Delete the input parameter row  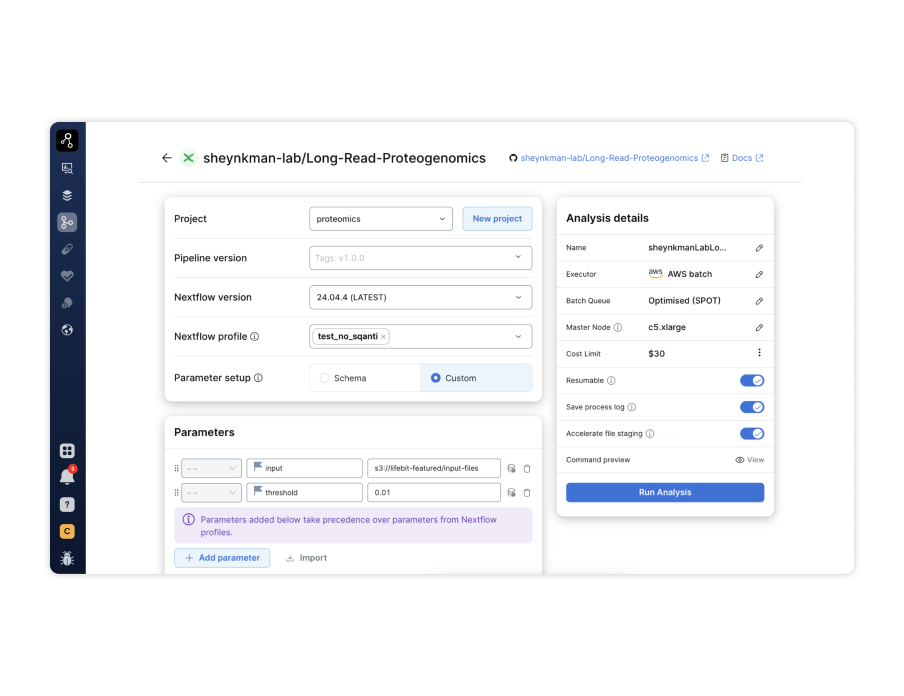click(x=527, y=469)
